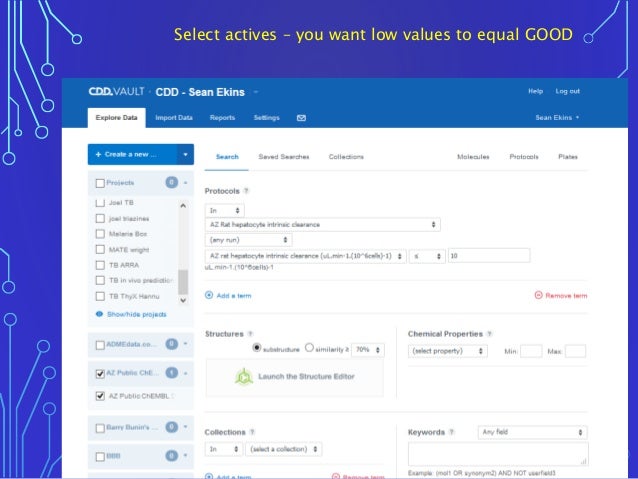Collapse the Projects section arrow
Image resolution: width=638 pixels, height=479 pixels.
[186, 183]
